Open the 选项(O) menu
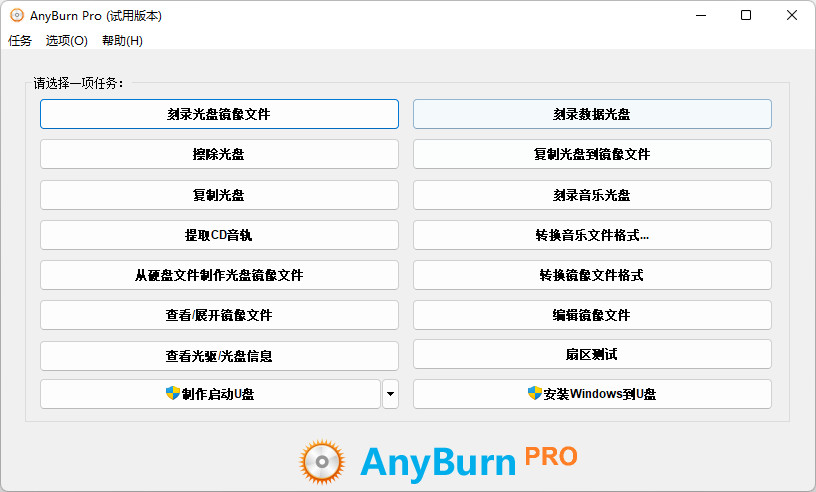 [67, 41]
